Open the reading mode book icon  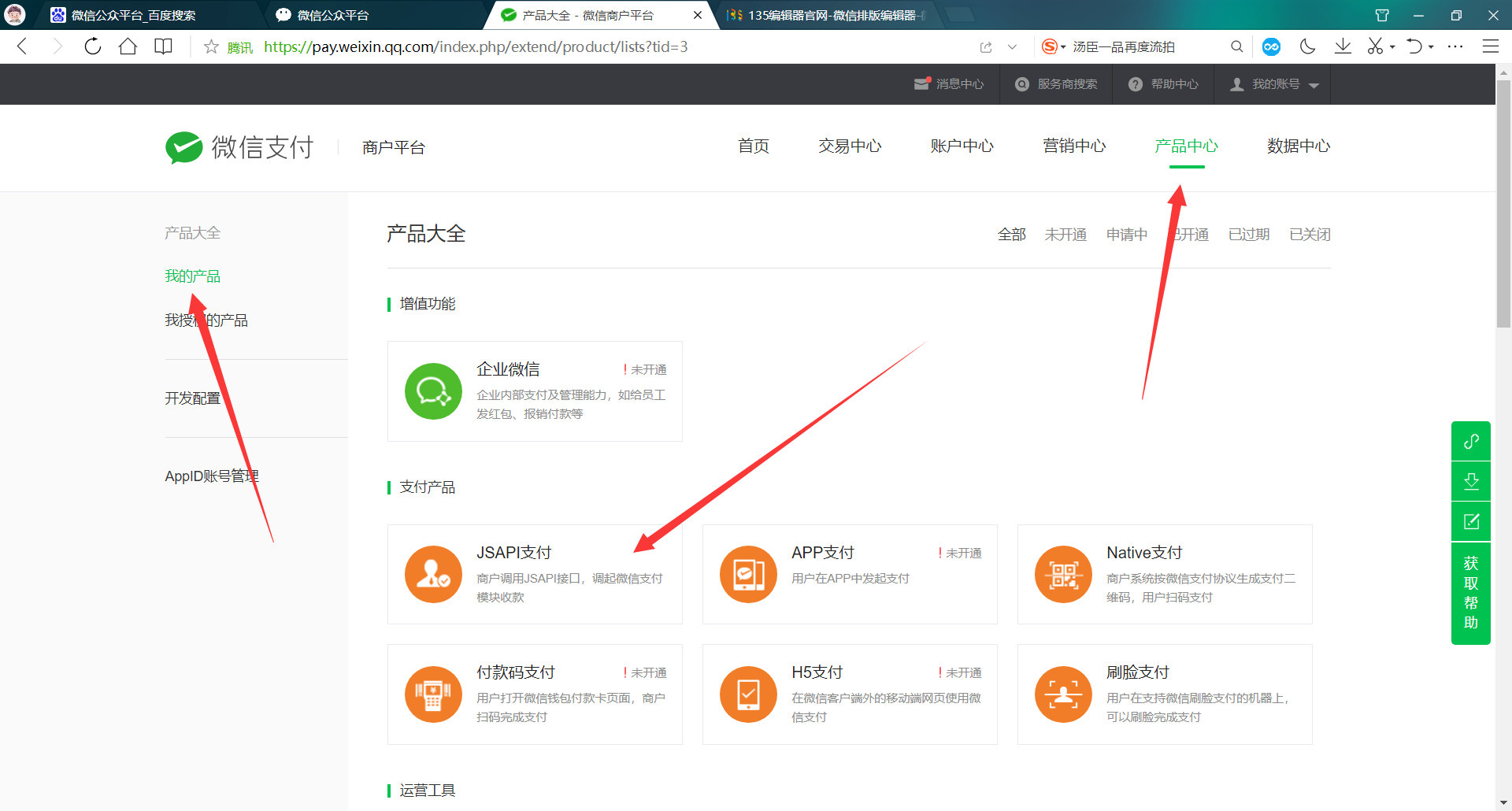(x=163, y=46)
